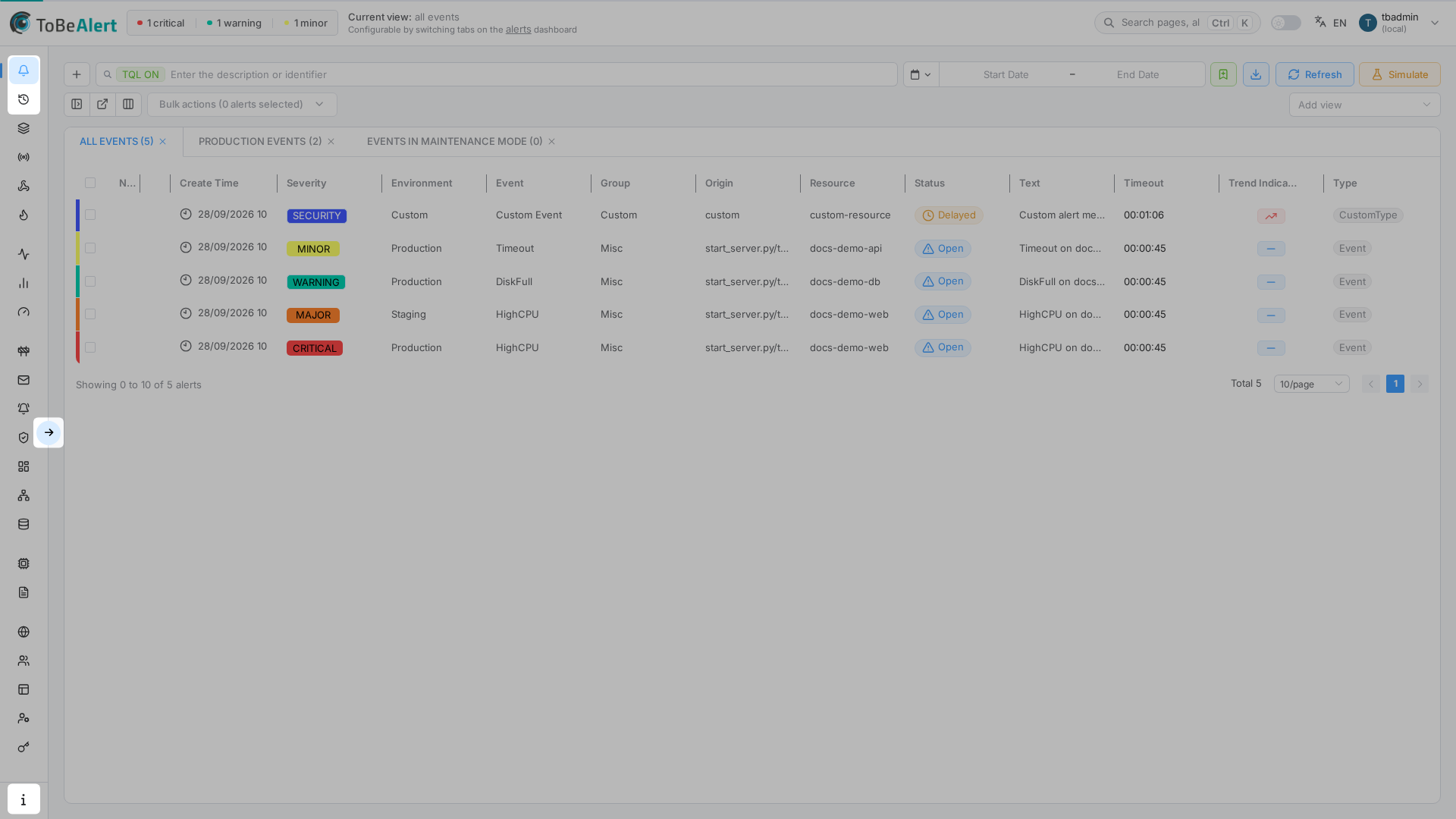Viewport: 1456px width, 819px height.
Task: Check the WARNING alert row checkbox
Action: tap(90, 281)
